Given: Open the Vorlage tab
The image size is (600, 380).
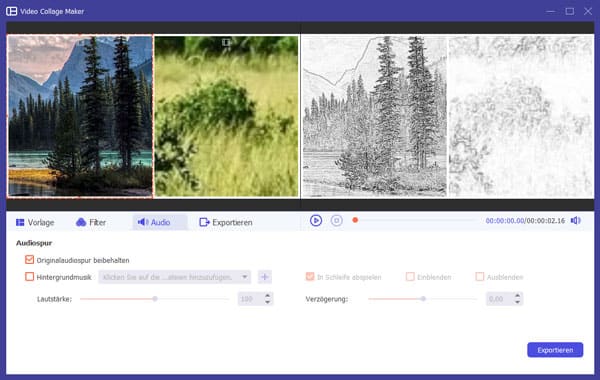Looking at the screenshot, I should click(x=35, y=222).
